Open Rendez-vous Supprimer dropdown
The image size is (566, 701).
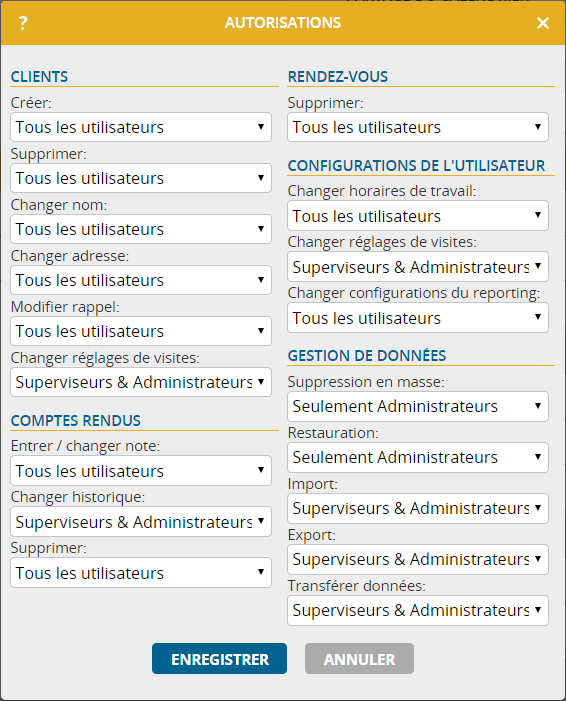418,127
